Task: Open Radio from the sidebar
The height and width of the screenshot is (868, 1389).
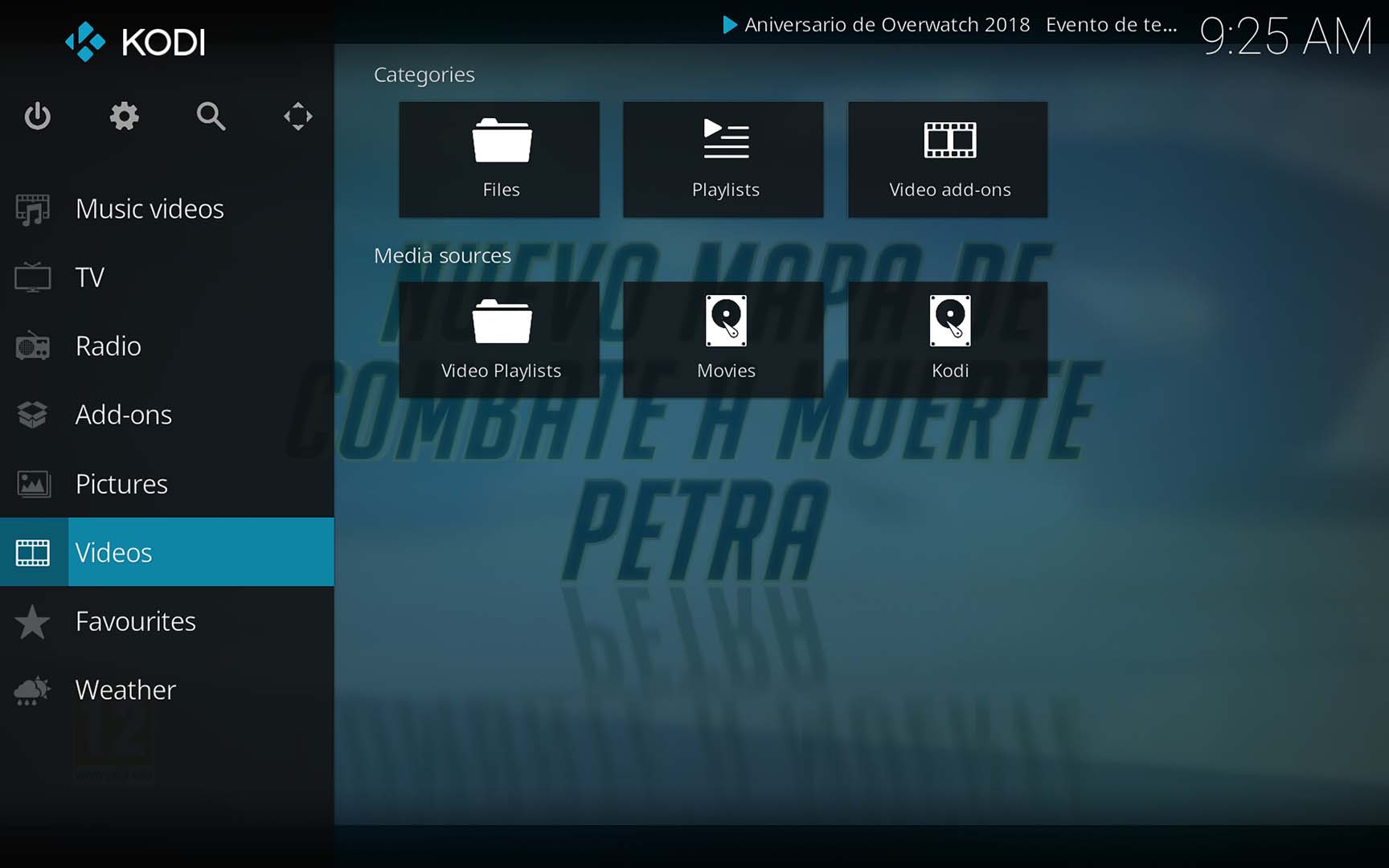Action: point(108,346)
